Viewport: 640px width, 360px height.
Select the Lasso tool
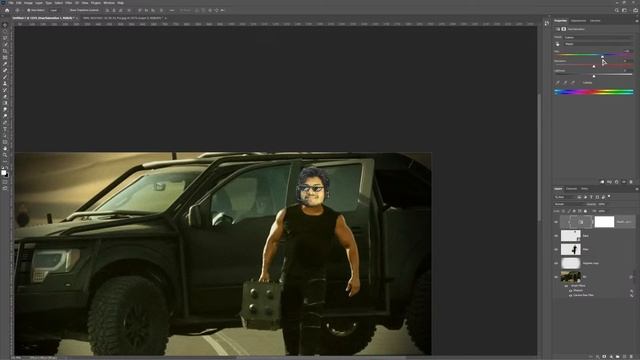(x=5, y=38)
